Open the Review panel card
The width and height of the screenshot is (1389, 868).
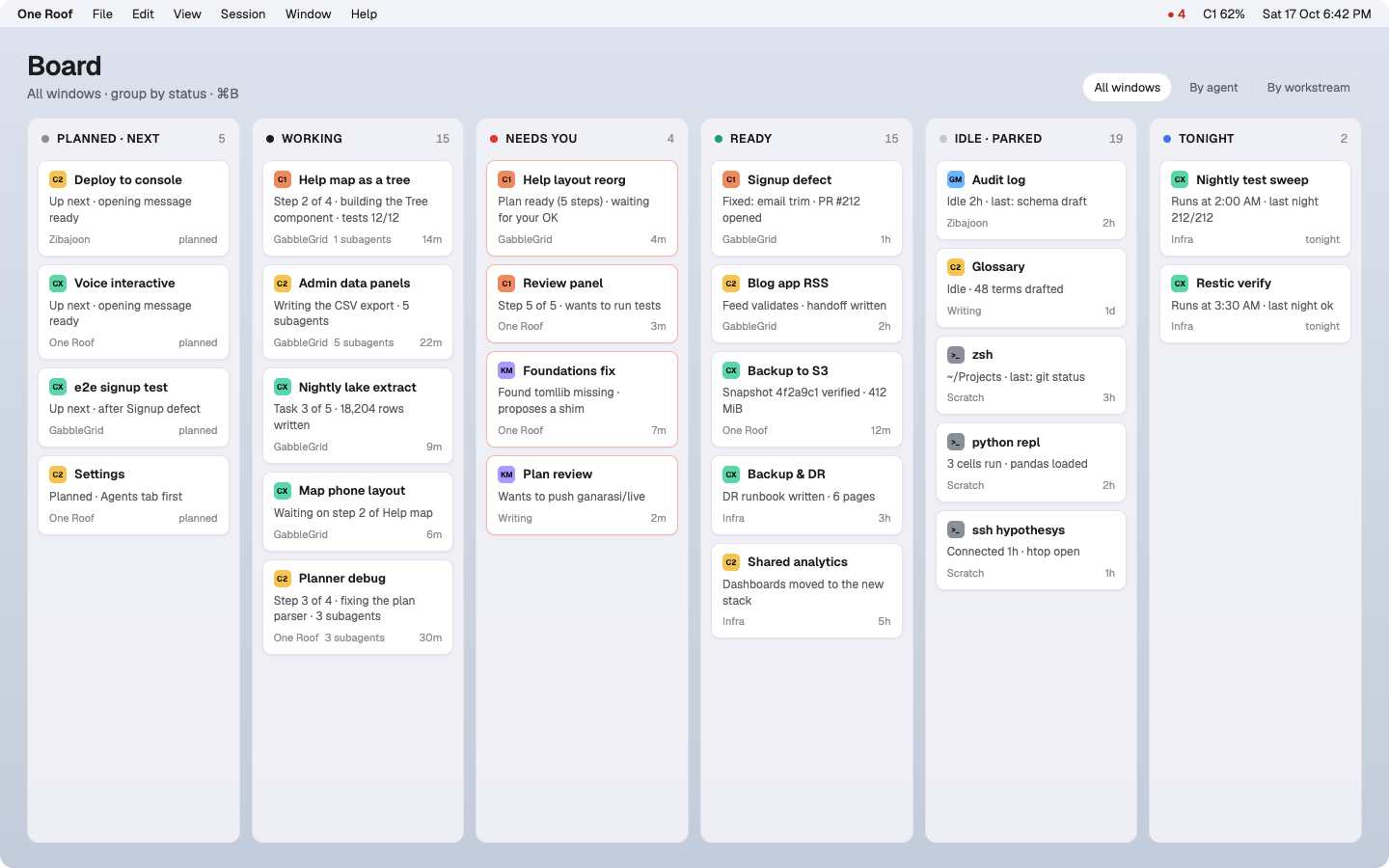[583, 304]
